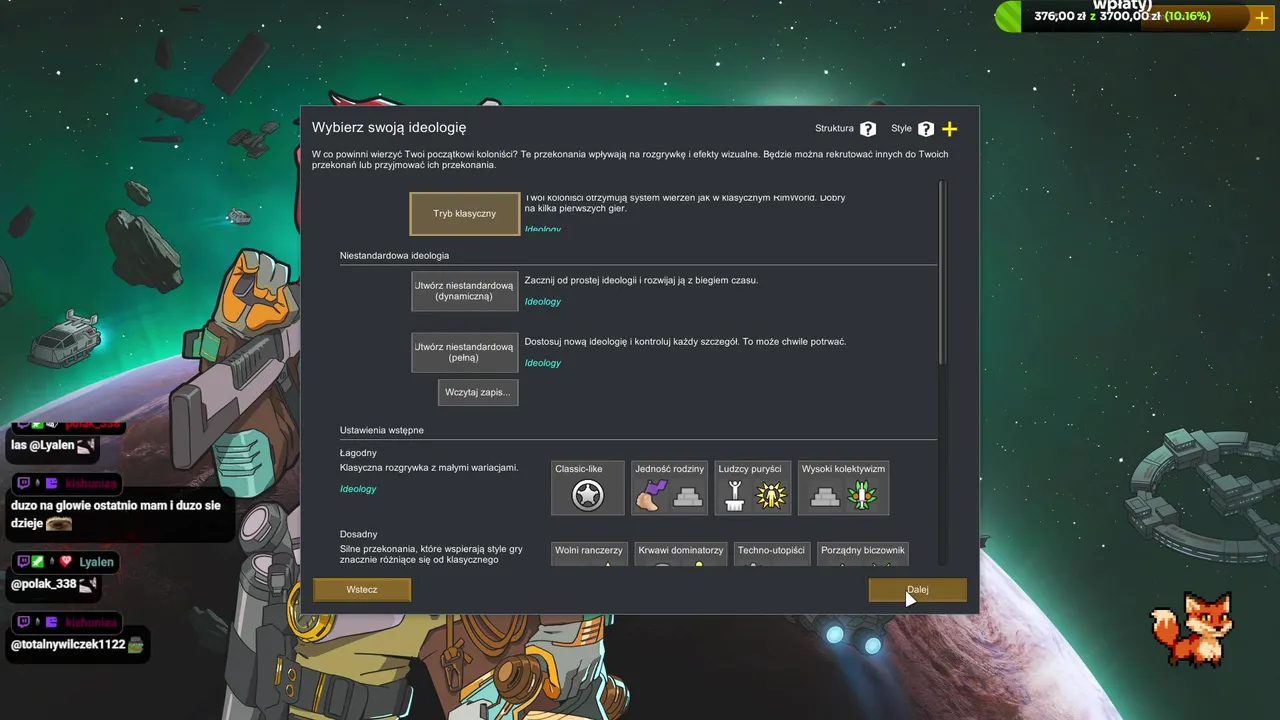
Task: Click the Struktura label
Action: pyautogui.click(x=834, y=129)
